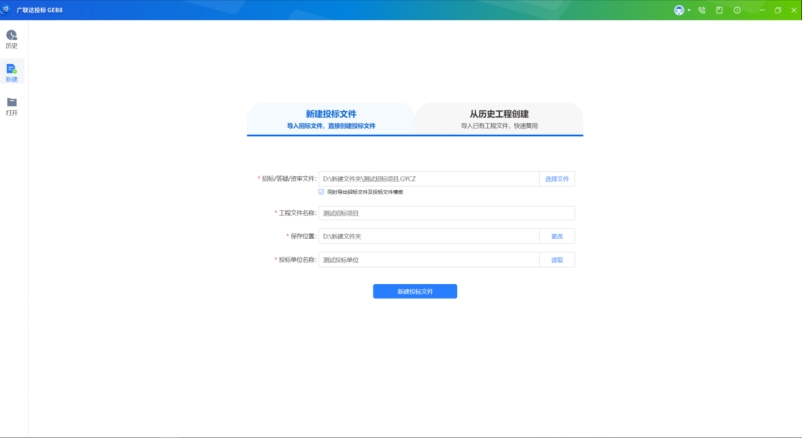Click the clipboard icon in title bar
Screen dimensions: 803x438
point(719,10)
